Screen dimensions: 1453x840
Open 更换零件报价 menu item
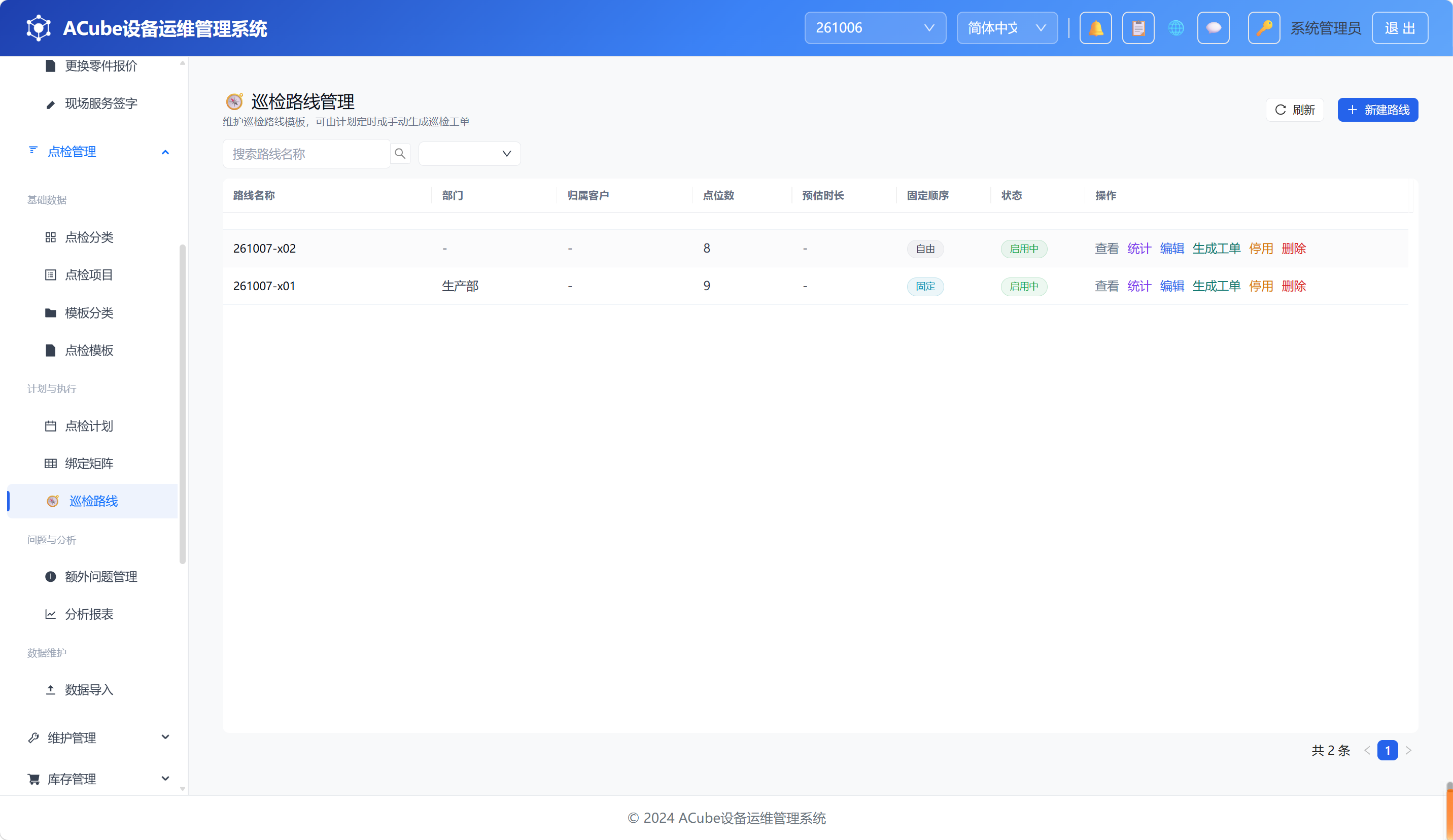tap(92, 66)
